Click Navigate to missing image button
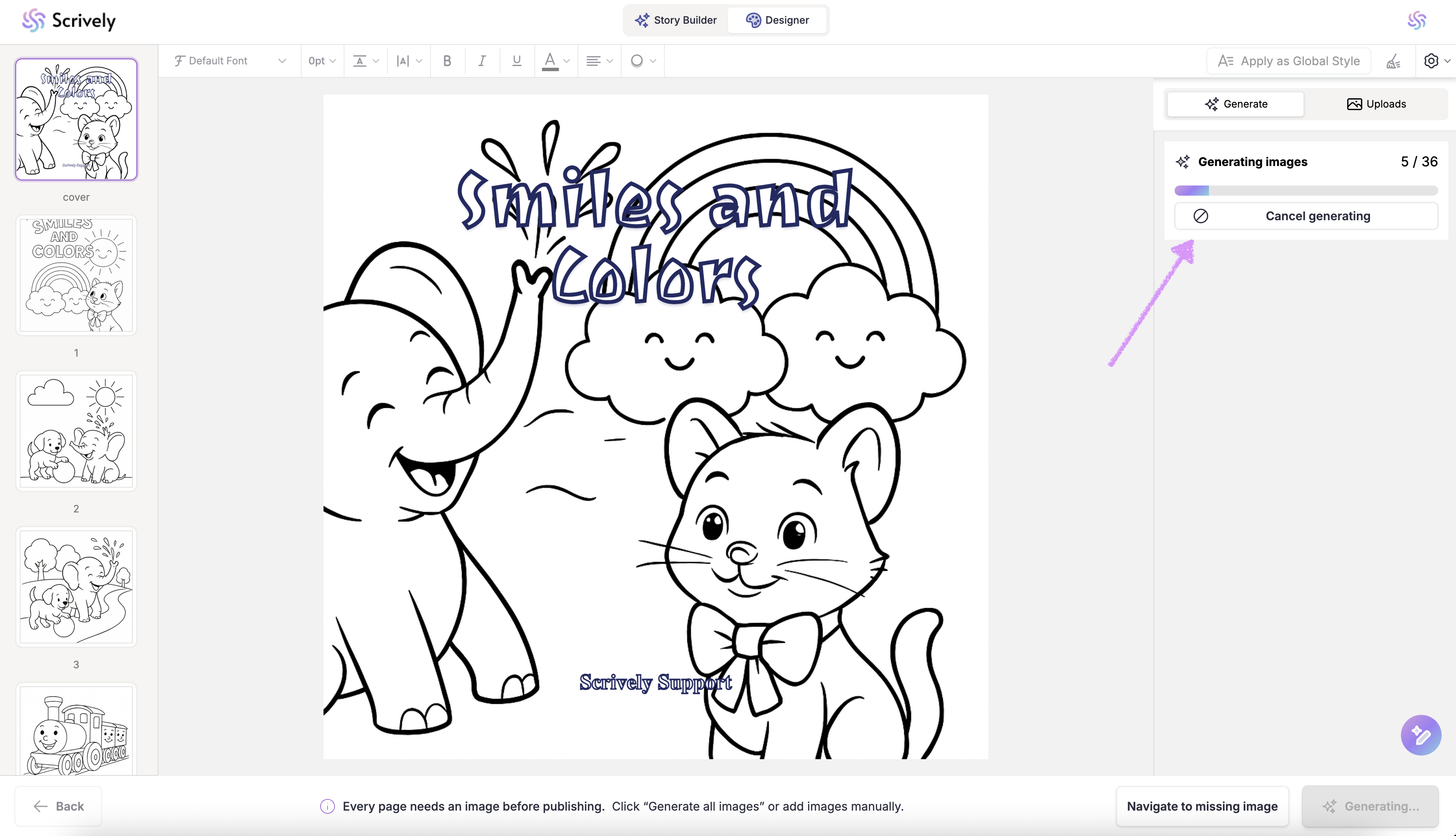The height and width of the screenshot is (836, 1456). tap(1202, 806)
